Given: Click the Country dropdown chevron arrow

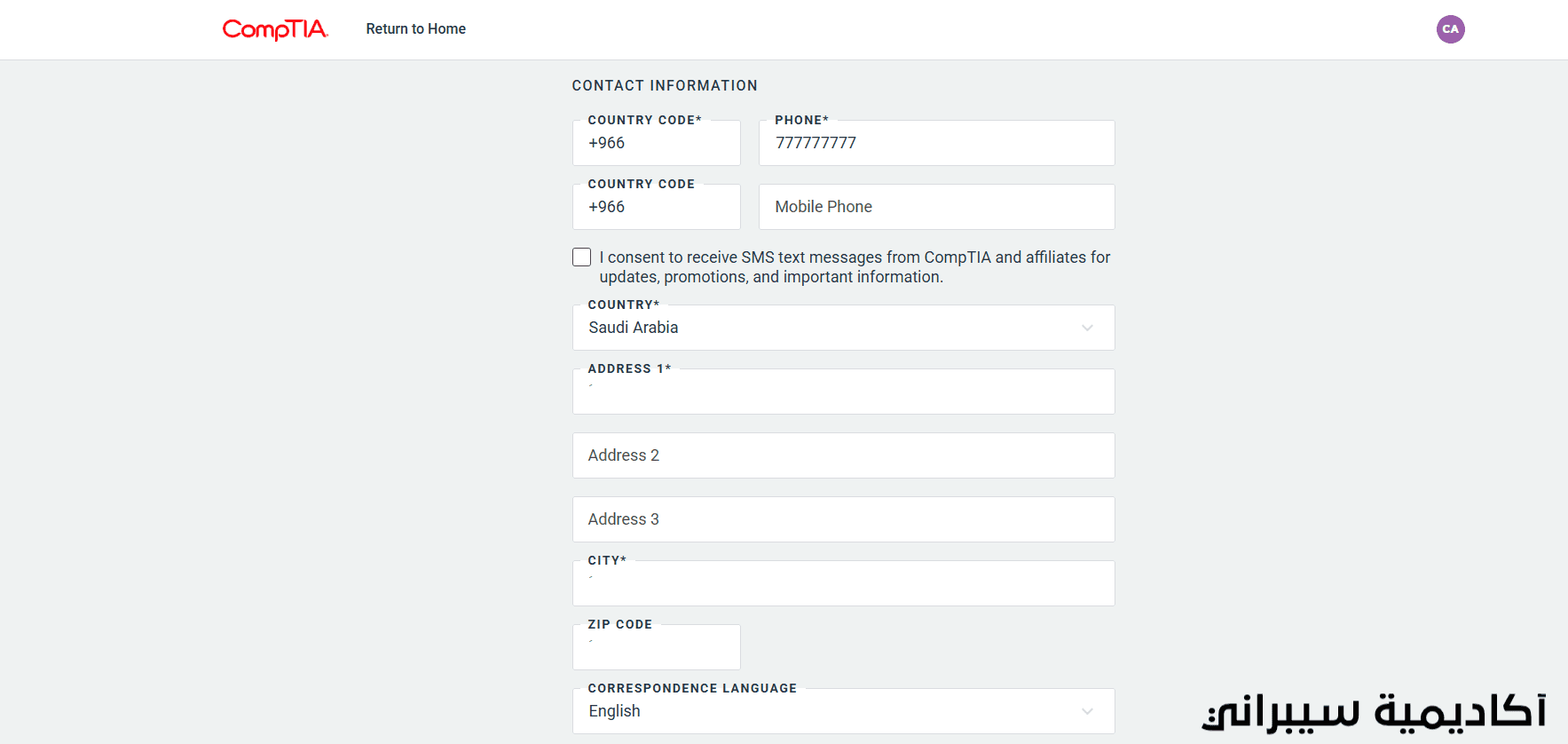Looking at the screenshot, I should (1087, 328).
